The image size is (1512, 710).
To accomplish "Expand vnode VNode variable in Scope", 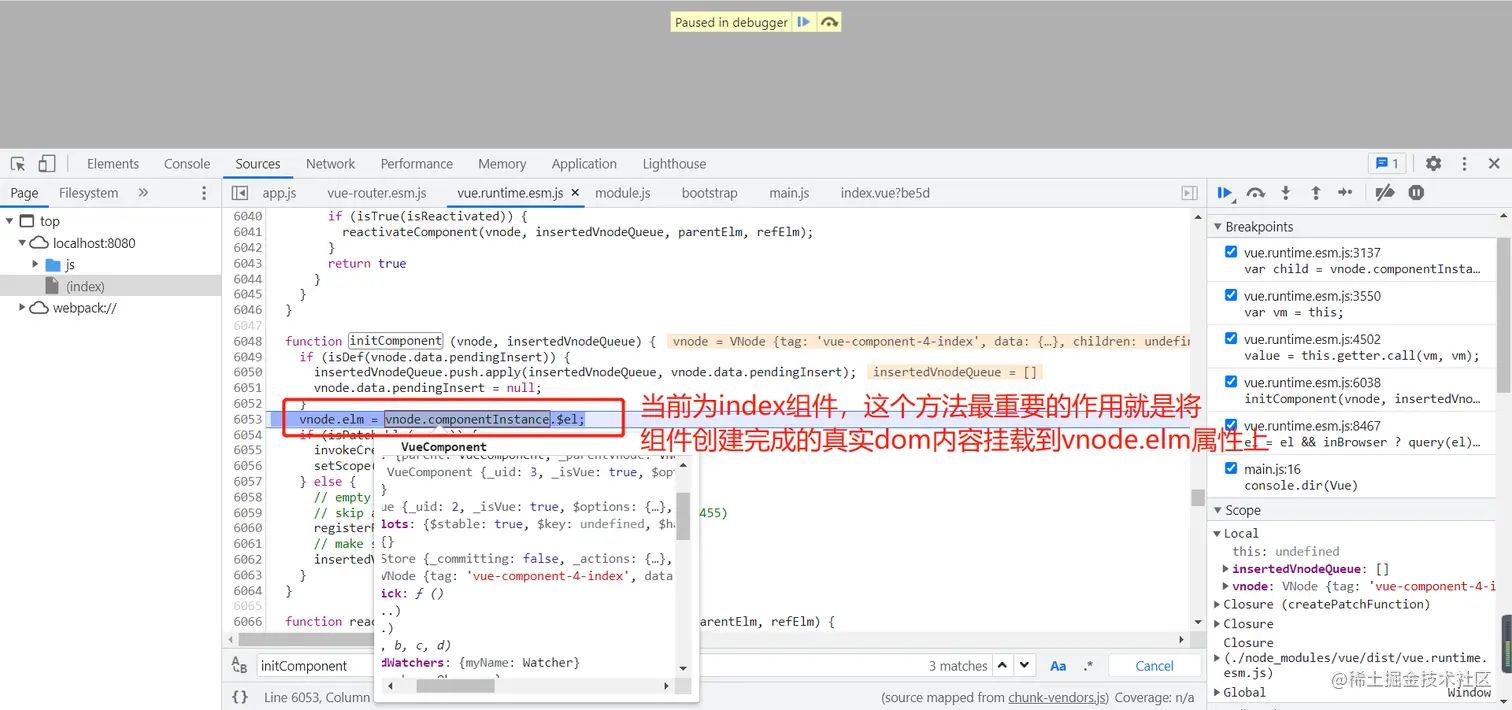I will tap(1227, 586).
